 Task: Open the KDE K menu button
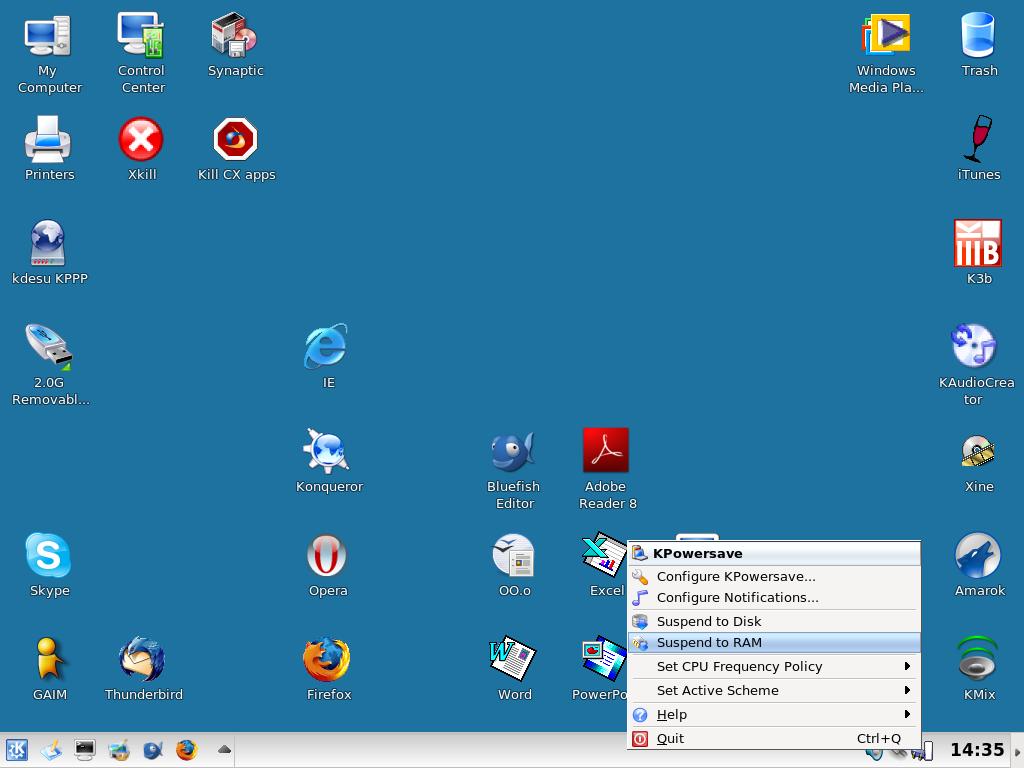[16, 750]
